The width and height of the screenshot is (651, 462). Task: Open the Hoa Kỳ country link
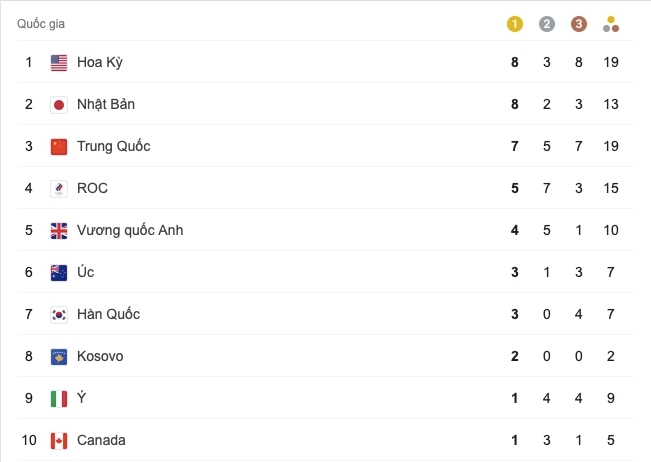pos(100,63)
